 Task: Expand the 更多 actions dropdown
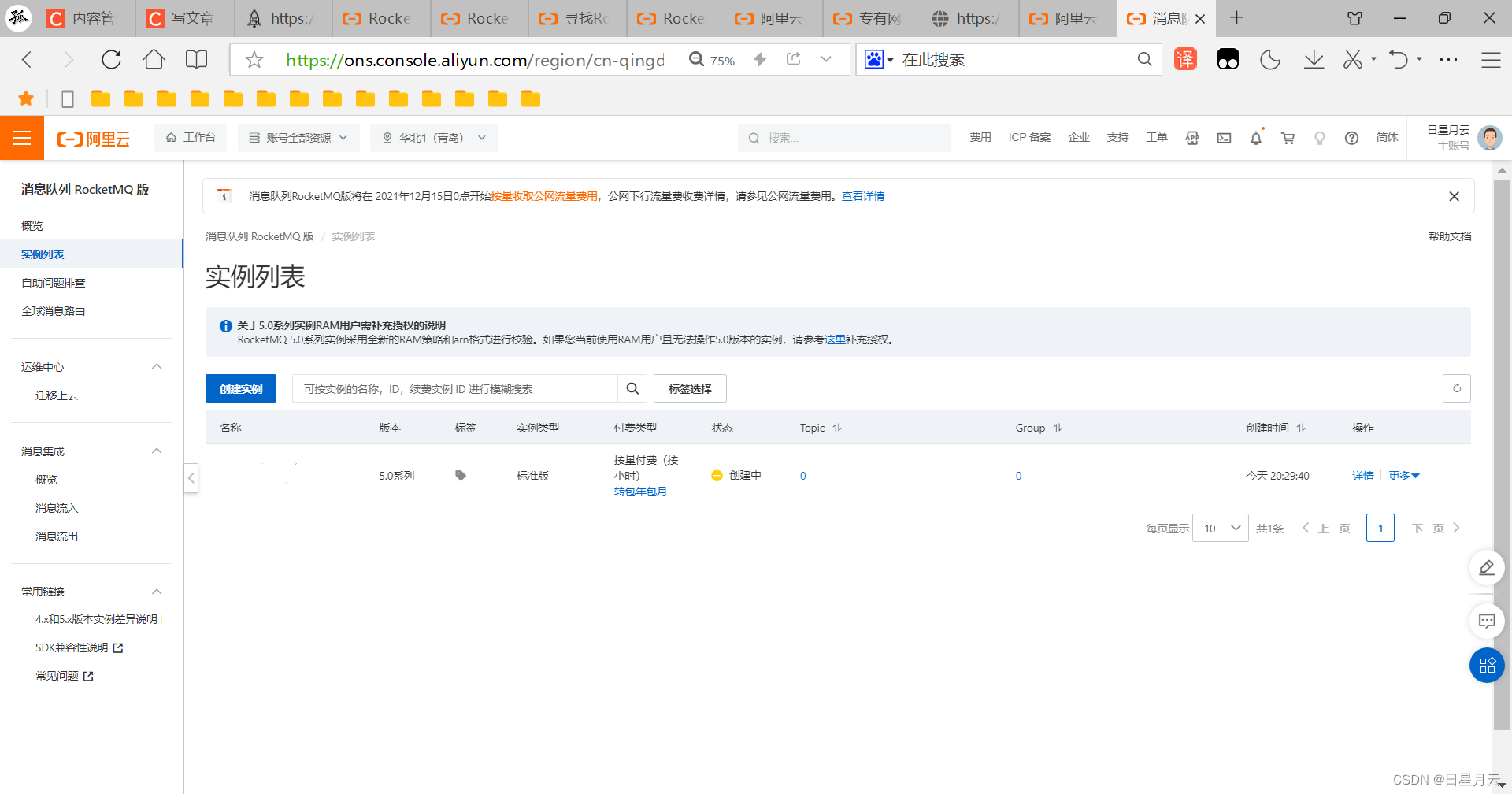point(1403,476)
